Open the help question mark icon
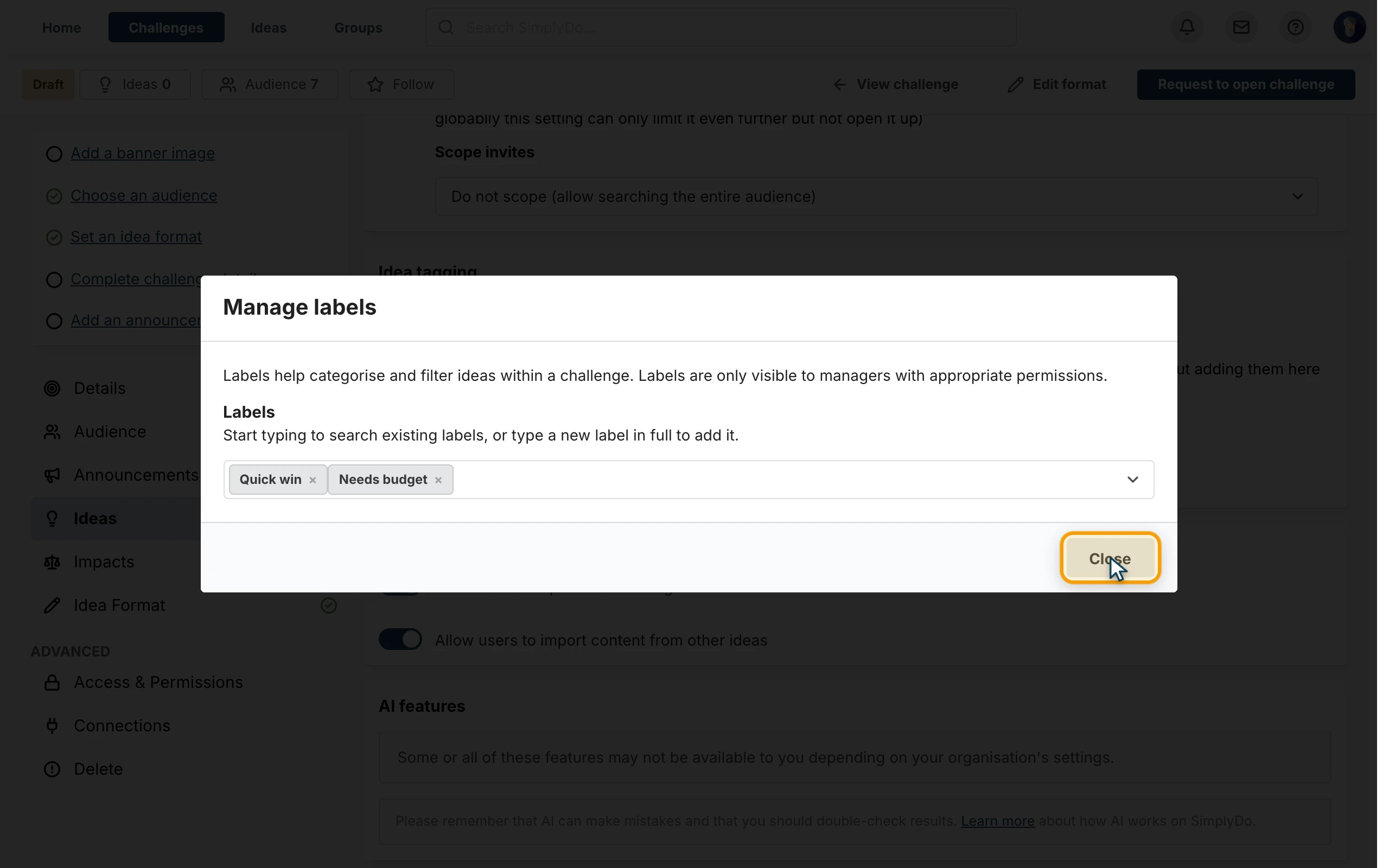 click(1295, 27)
